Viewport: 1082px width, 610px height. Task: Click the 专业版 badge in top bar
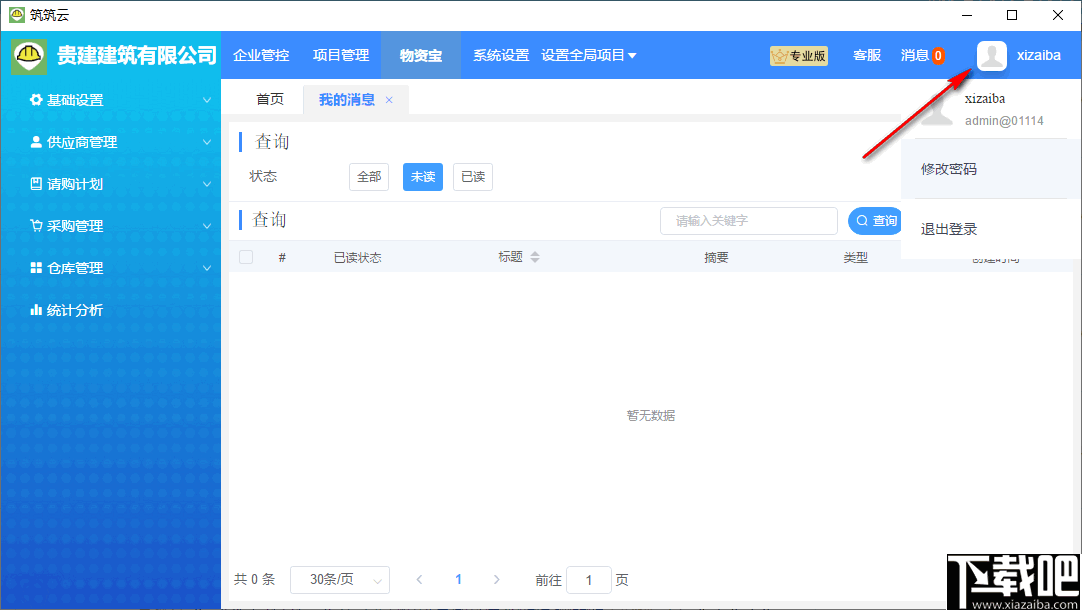[x=798, y=56]
